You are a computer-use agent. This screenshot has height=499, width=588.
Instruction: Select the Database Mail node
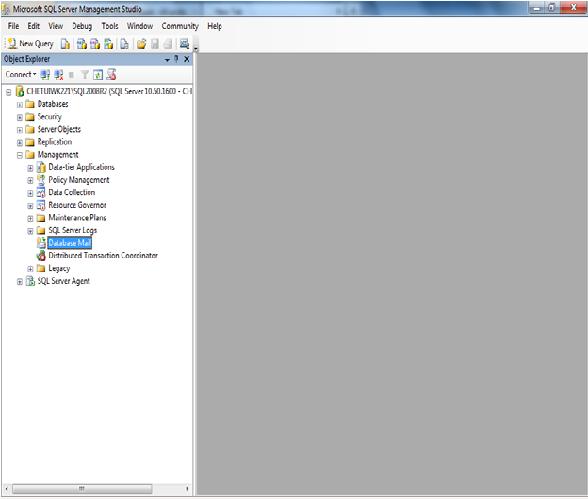click(x=70, y=243)
